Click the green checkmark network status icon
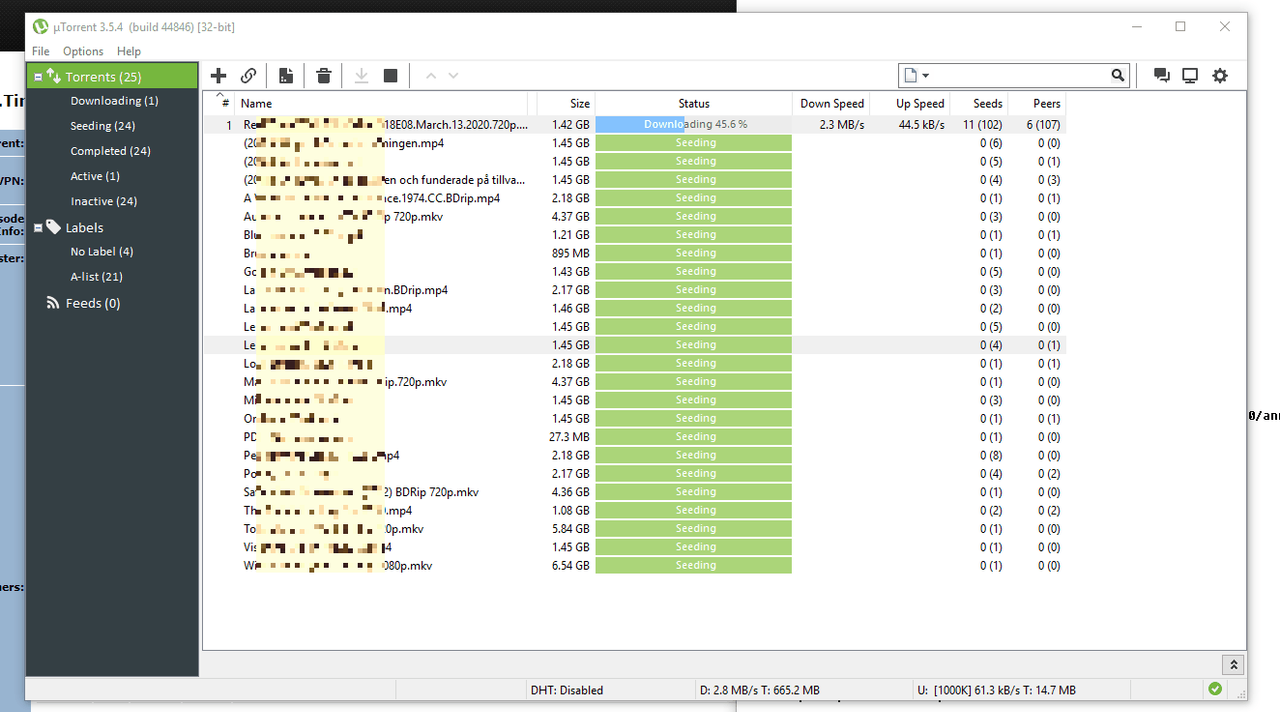The width and height of the screenshot is (1280, 712). click(1215, 689)
